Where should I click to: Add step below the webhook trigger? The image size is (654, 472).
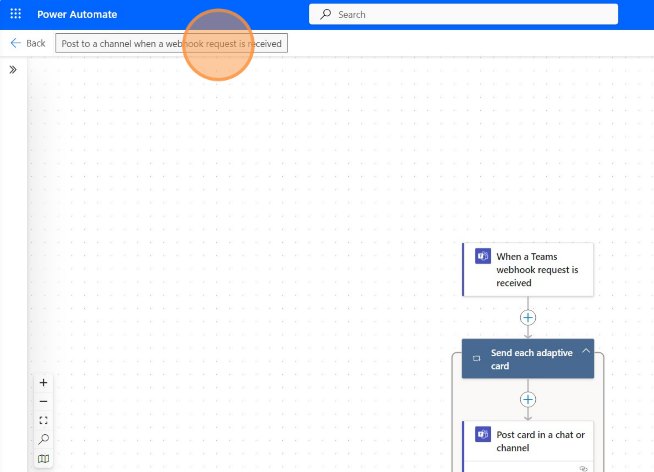(x=528, y=318)
